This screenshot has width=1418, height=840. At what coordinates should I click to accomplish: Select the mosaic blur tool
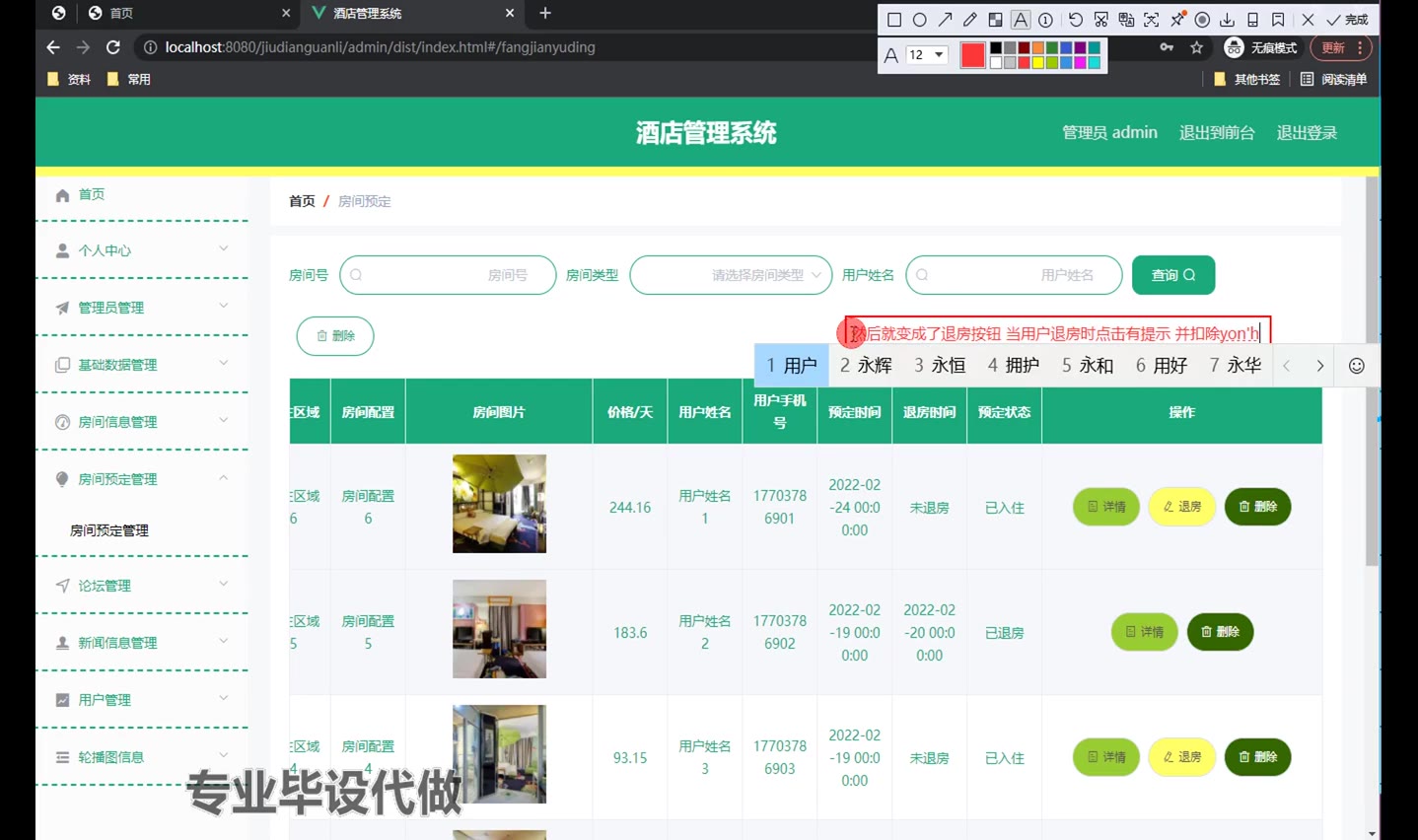[x=995, y=20]
